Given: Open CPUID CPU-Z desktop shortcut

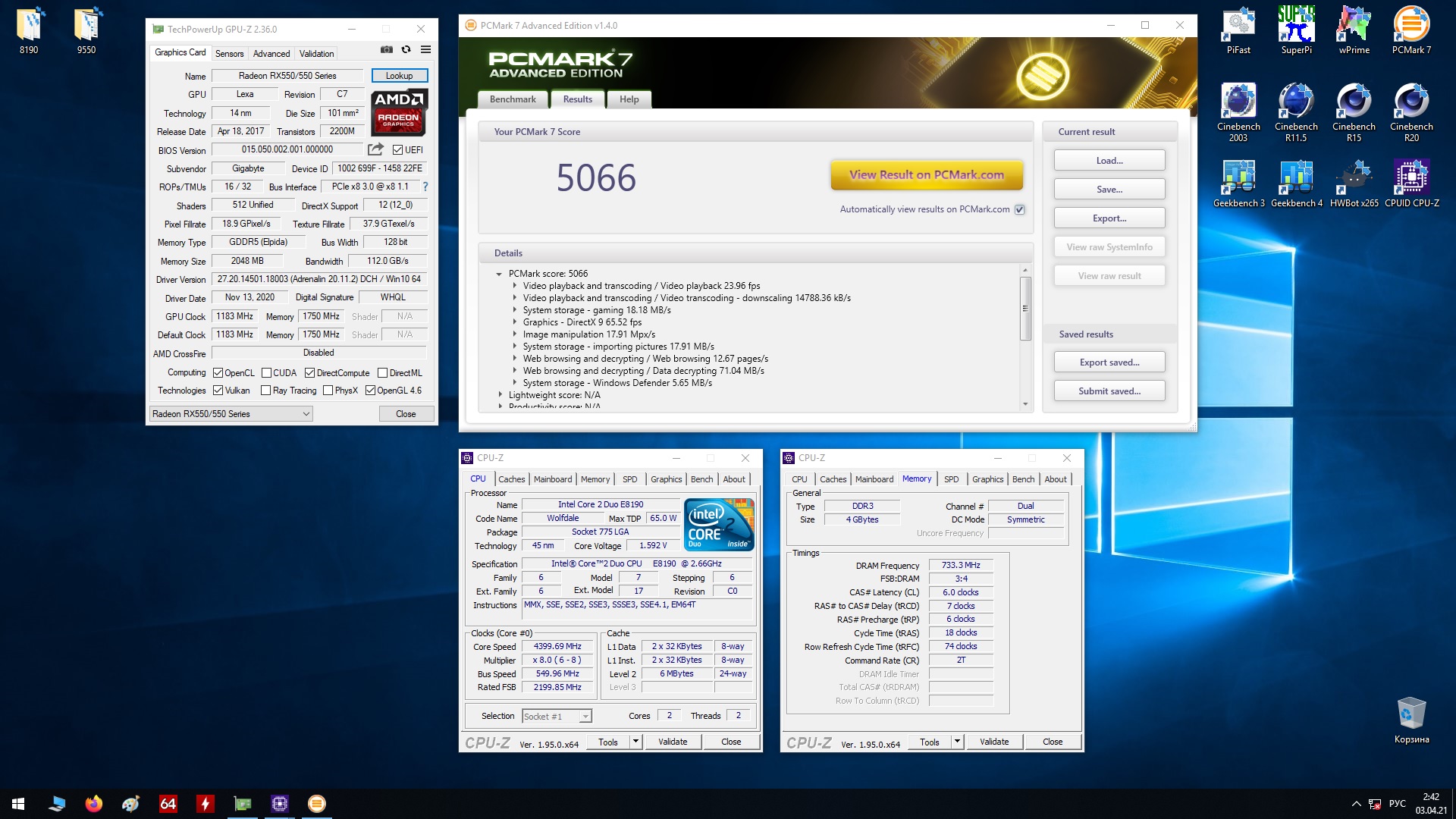Looking at the screenshot, I should point(1411,184).
